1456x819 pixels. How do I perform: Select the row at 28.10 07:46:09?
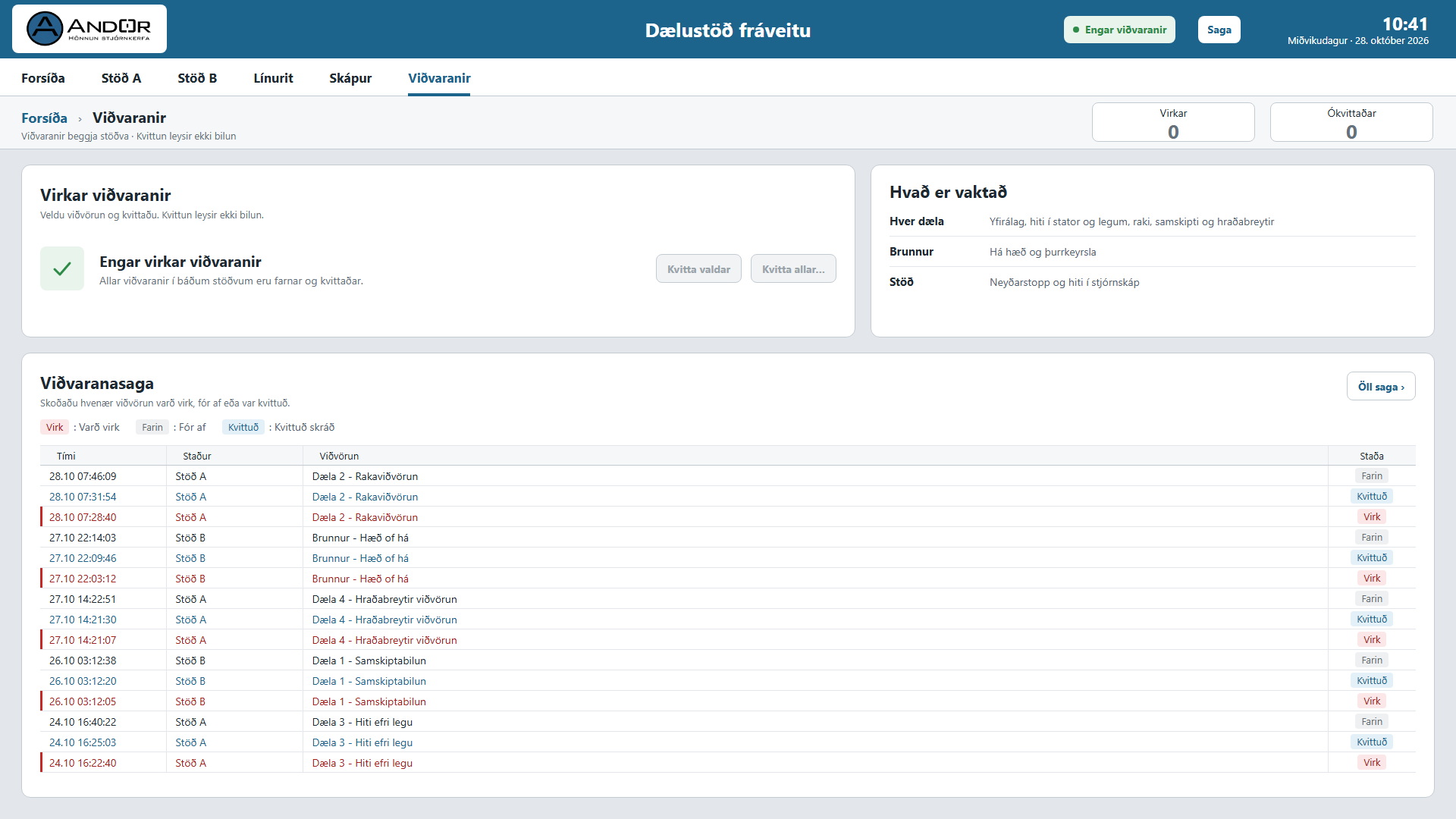[x=728, y=476]
